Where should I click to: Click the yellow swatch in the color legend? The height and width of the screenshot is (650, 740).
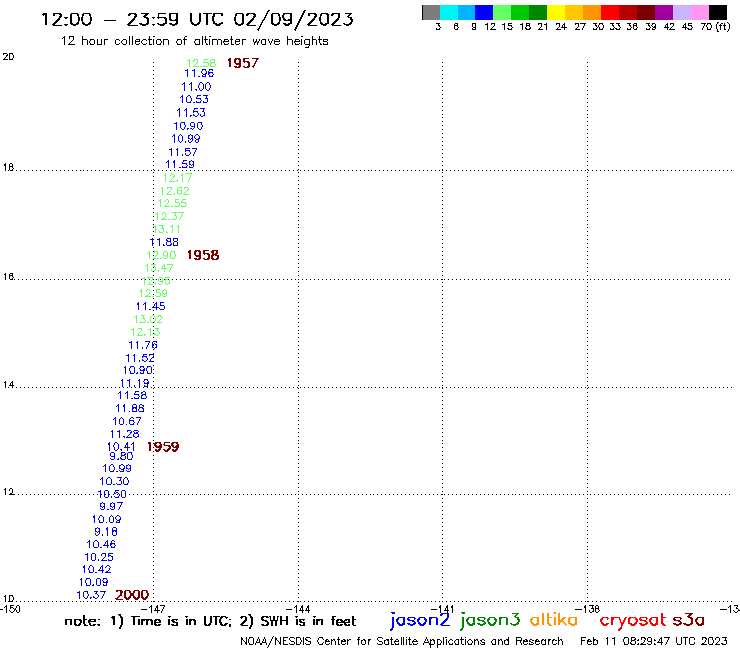(x=556, y=12)
